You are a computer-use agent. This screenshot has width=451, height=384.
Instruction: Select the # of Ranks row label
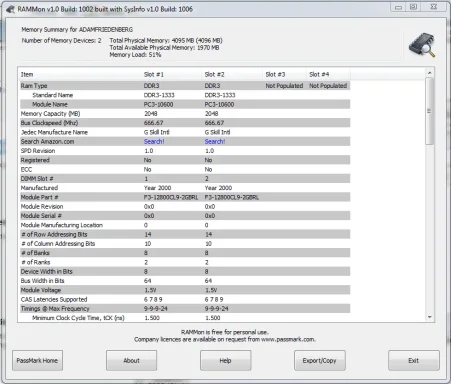coord(36,262)
